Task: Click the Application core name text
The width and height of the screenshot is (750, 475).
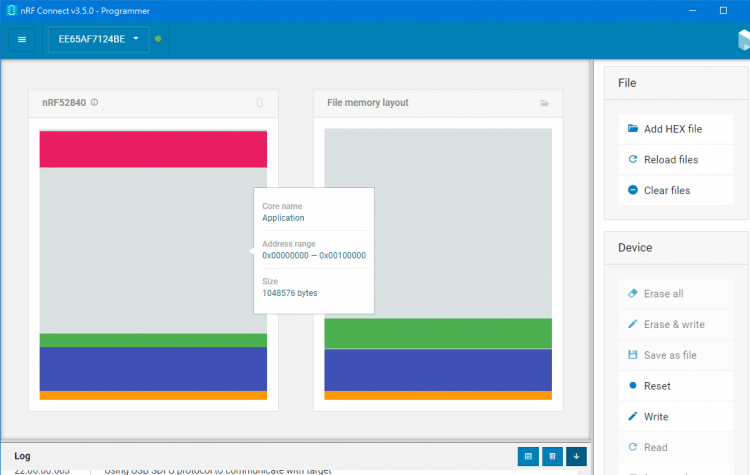Action: point(283,218)
